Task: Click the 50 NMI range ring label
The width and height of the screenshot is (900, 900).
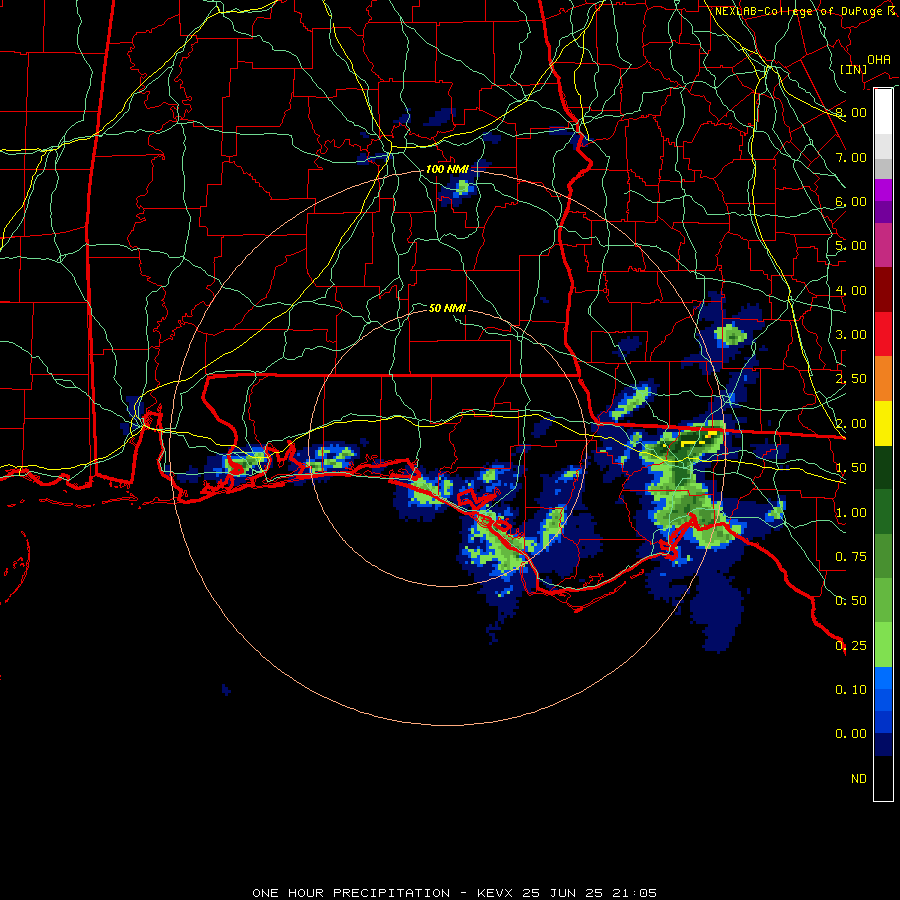Action: (447, 308)
